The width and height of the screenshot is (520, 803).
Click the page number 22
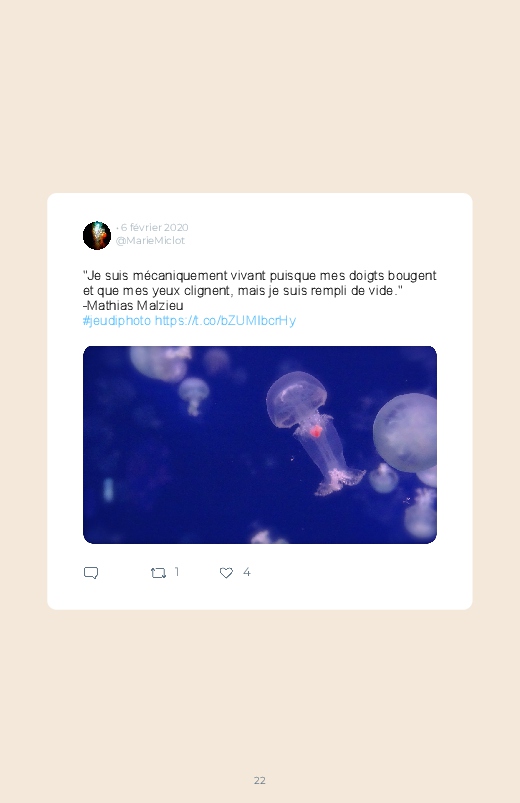260,780
